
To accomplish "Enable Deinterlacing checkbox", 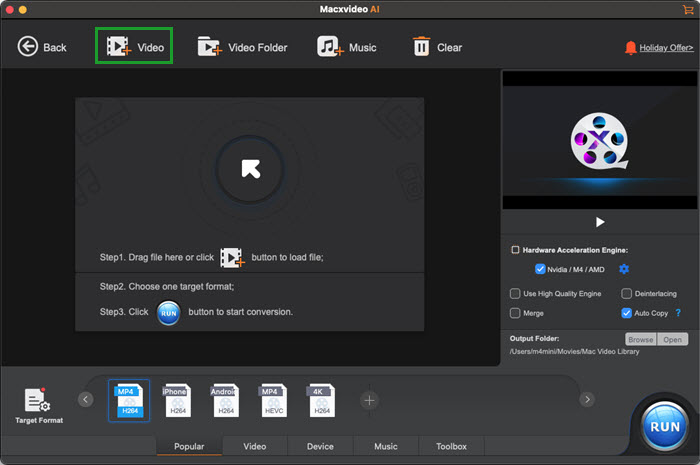I will pyautogui.click(x=626, y=294).
